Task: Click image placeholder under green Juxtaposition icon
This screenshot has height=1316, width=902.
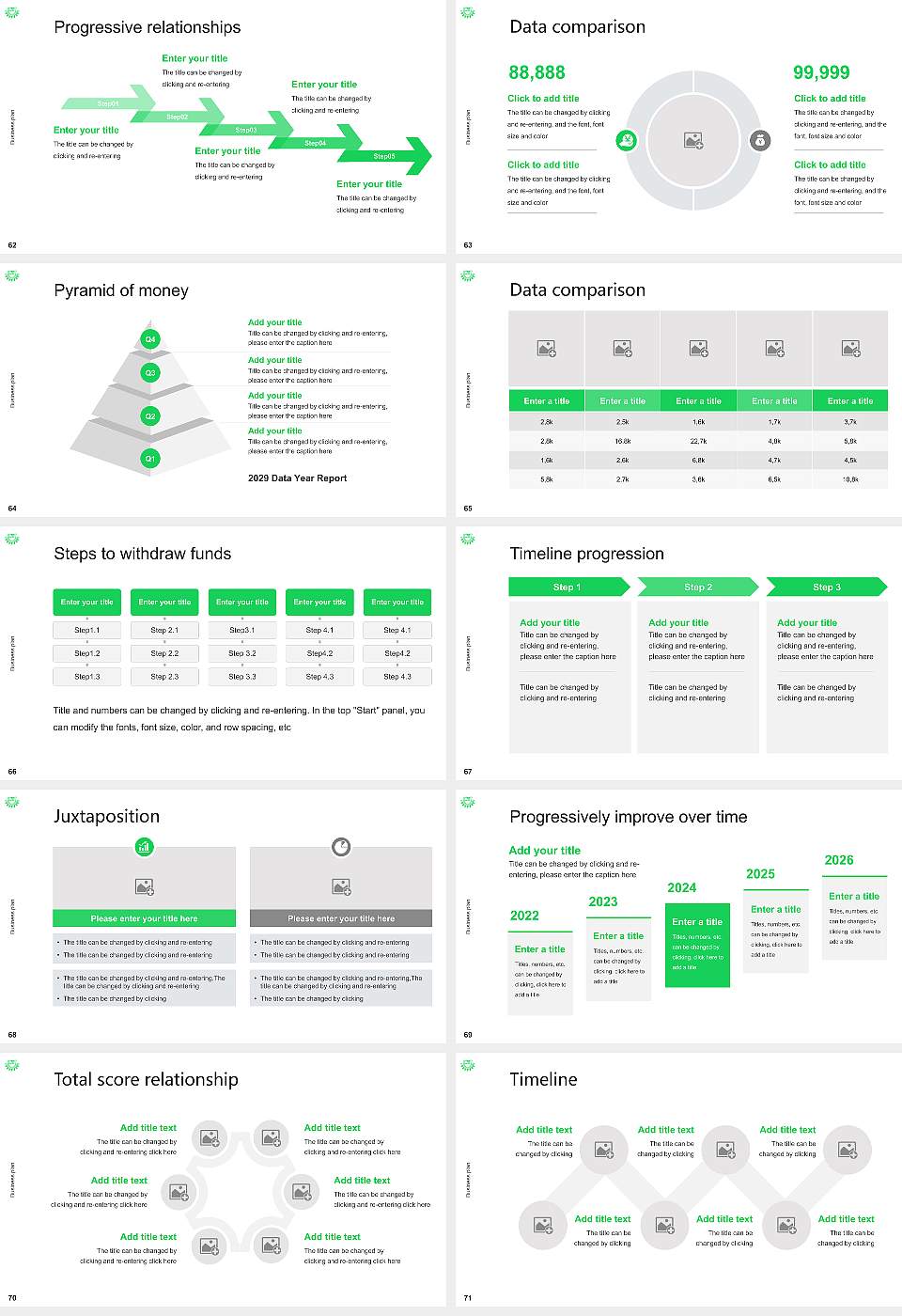Action: [144, 886]
